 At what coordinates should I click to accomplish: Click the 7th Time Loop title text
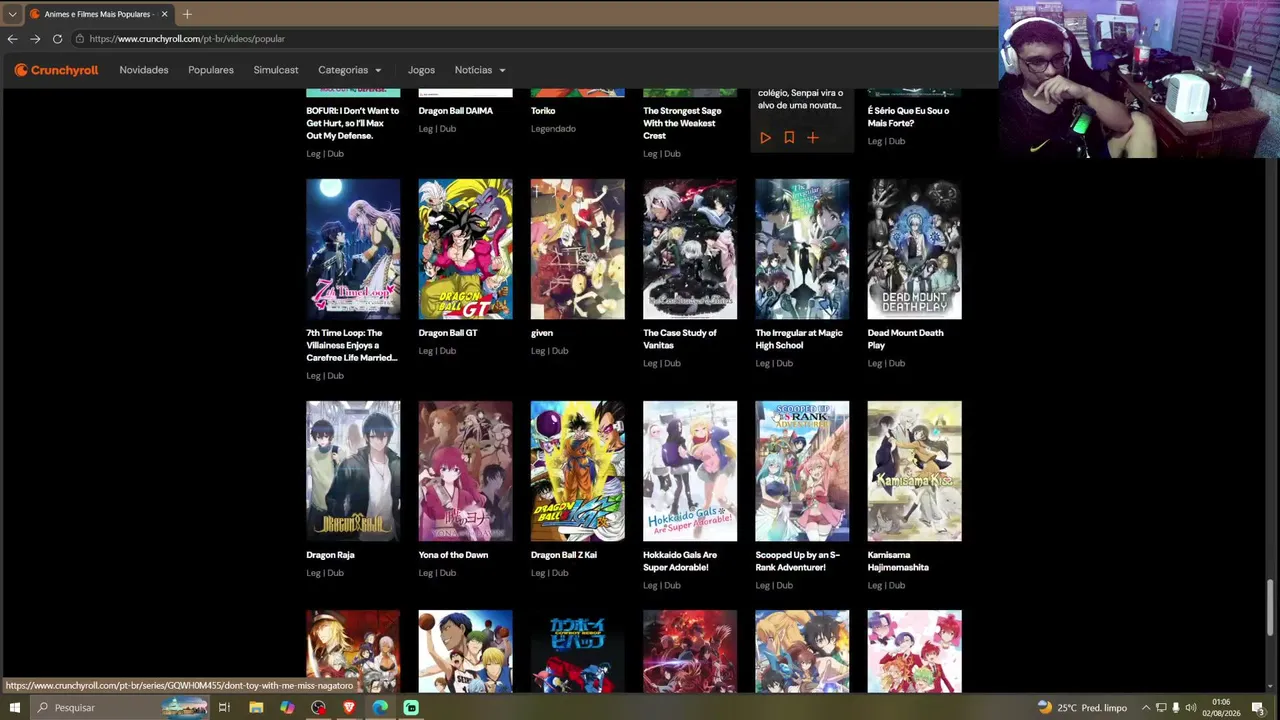[352, 345]
